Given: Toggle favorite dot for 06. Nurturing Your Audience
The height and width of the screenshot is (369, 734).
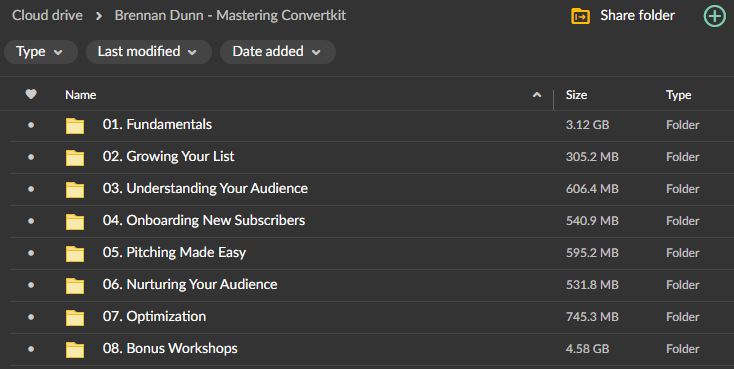Looking at the screenshot, I should point(31,285).
